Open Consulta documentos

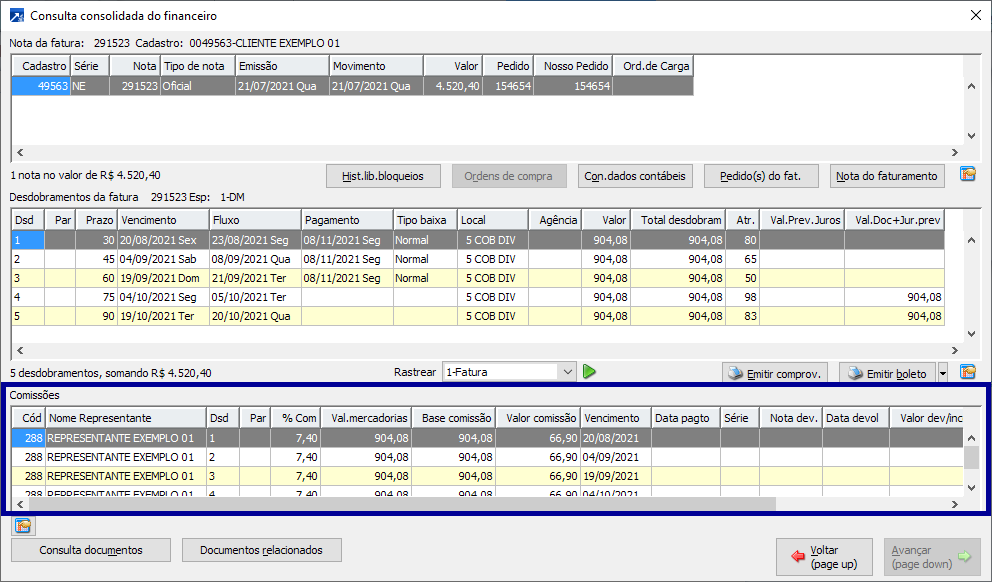[91, 550]
